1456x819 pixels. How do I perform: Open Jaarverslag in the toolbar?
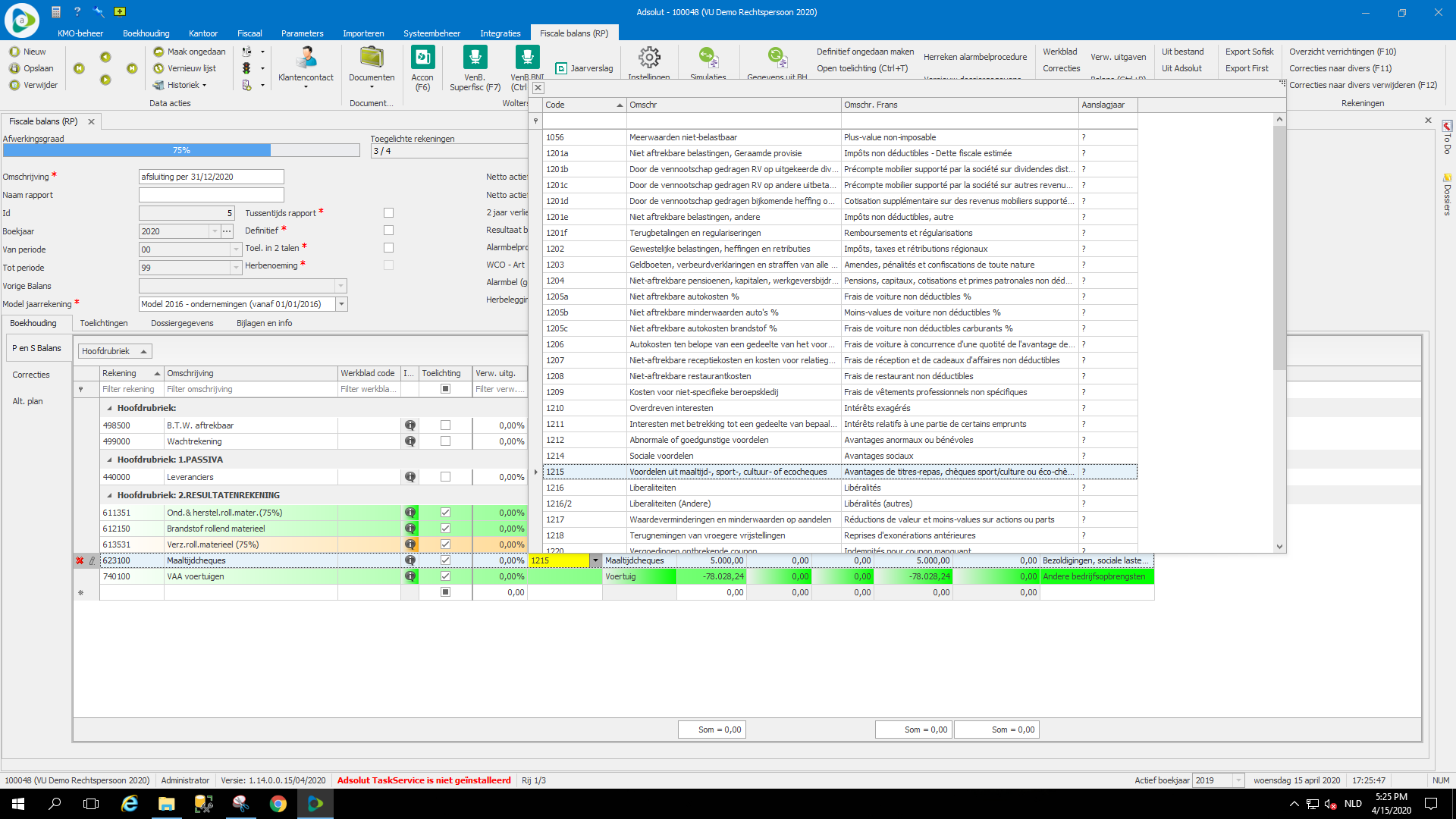(584, 68)
